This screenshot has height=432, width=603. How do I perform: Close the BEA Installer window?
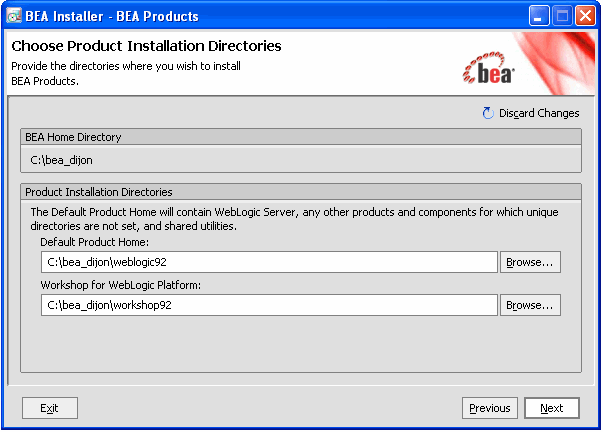point(585,16)
